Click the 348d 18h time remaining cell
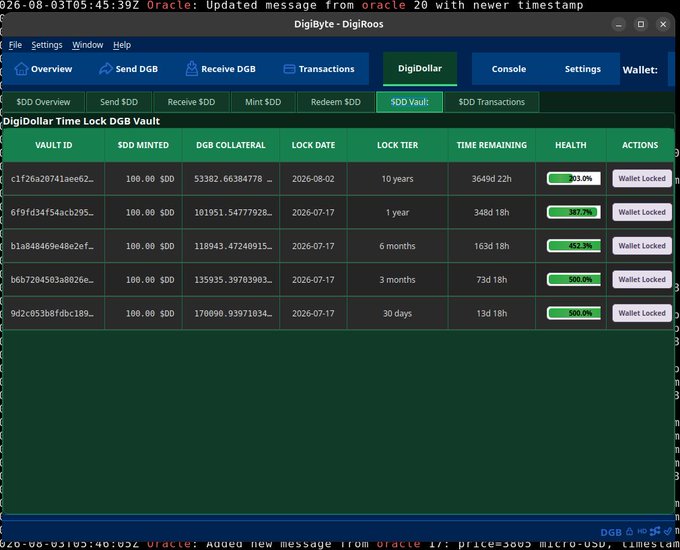 point(492,213)
